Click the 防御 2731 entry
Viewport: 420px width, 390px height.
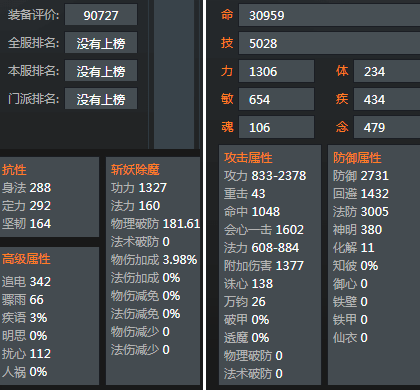pos(361,176)
